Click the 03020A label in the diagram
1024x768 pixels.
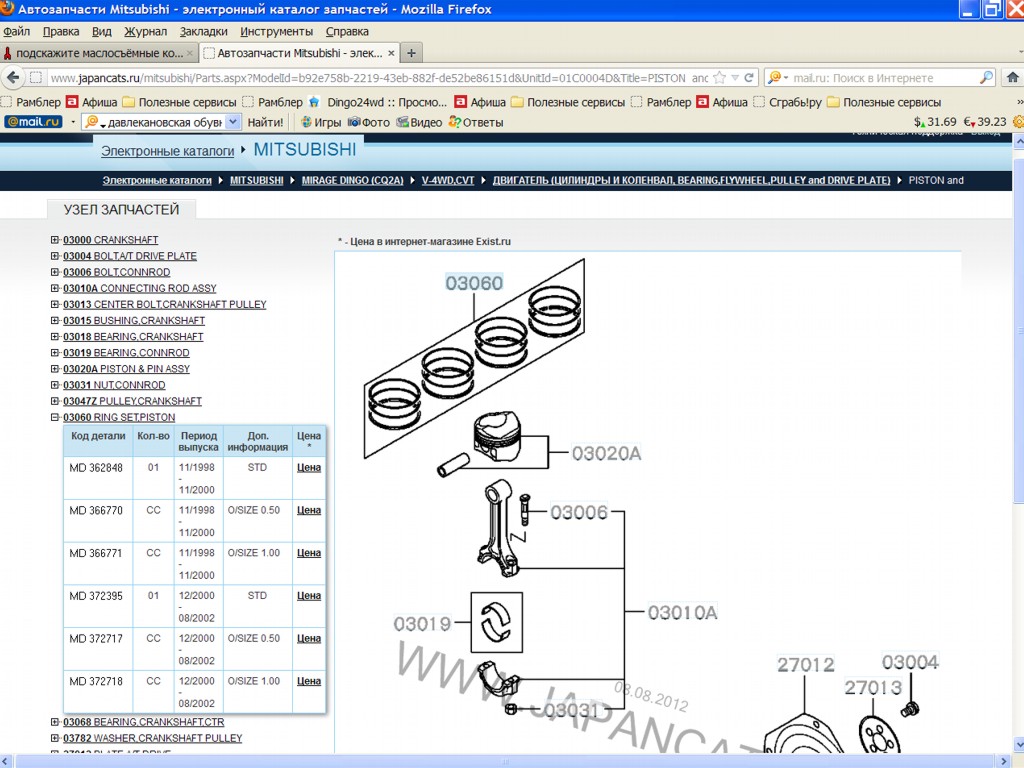[x=606, y=453]
